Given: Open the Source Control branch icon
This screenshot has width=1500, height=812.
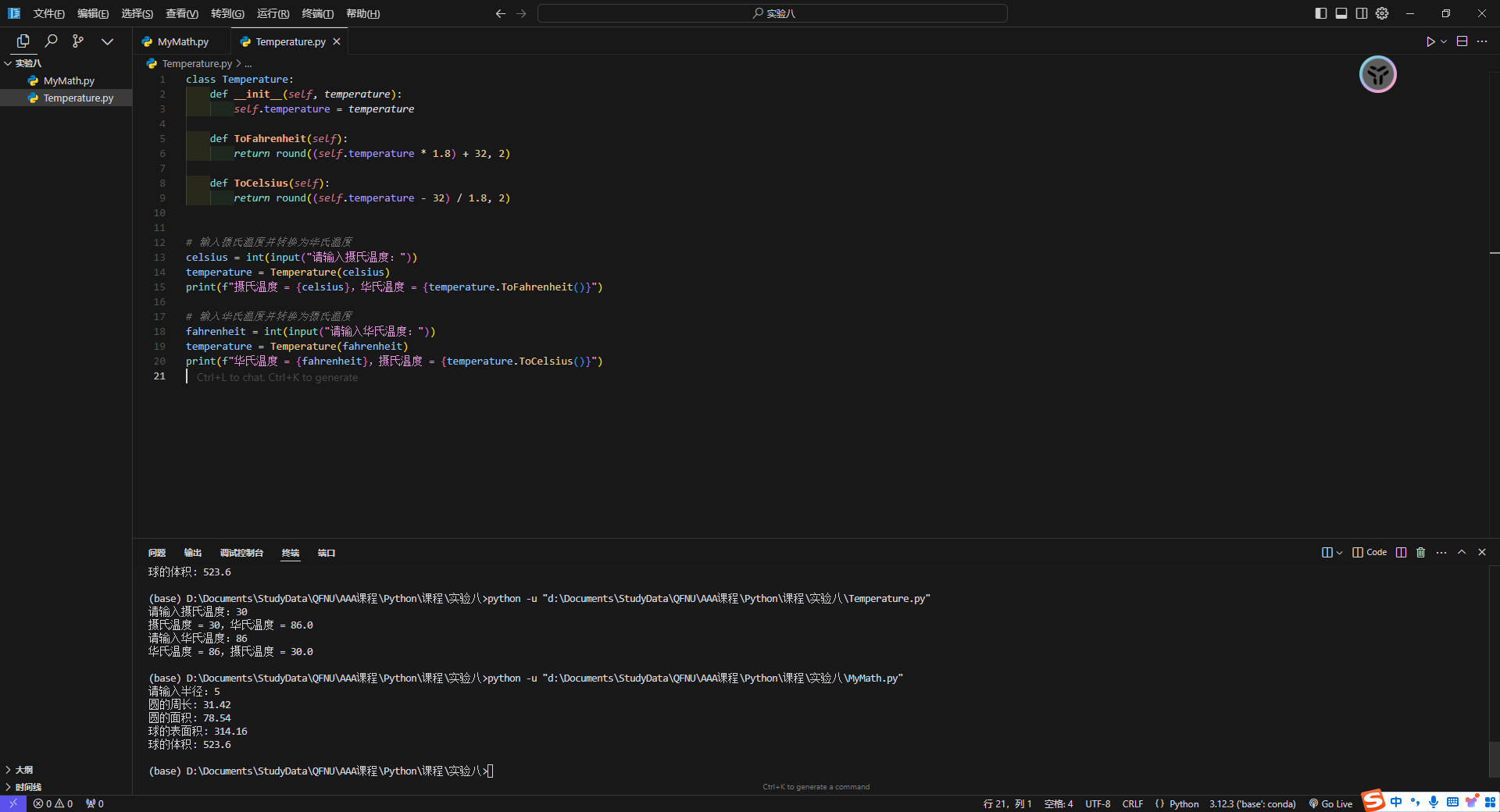Looking at the screenshot, I should coord(78,41).
